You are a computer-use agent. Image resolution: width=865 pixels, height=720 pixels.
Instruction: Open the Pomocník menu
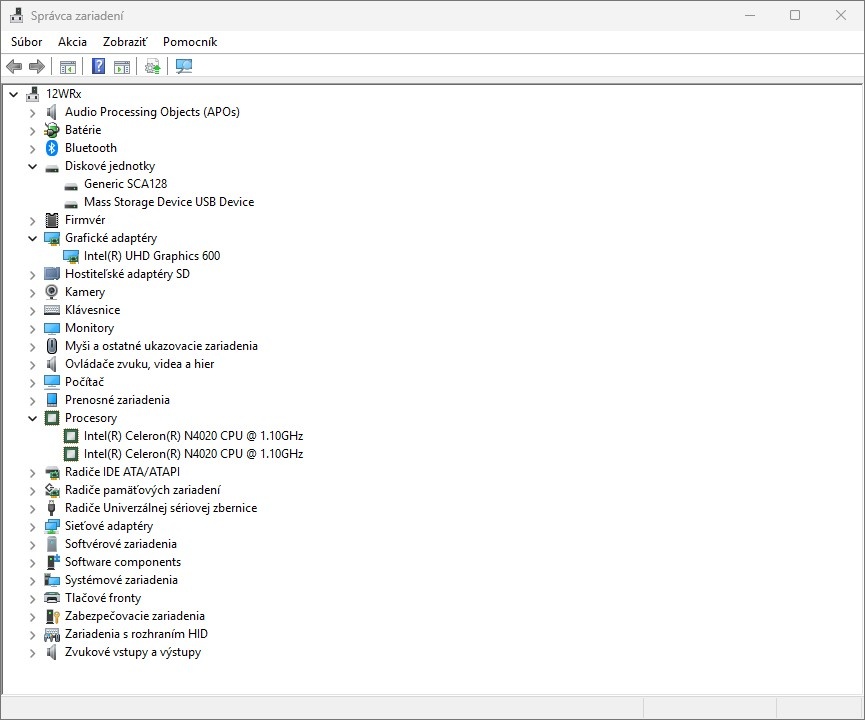(x=189, y=42)
